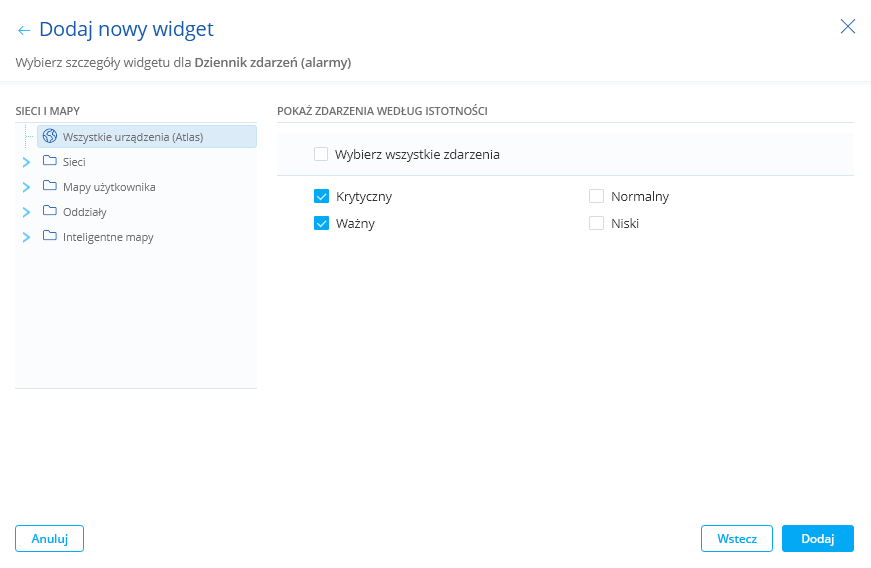Screen dimensions: 871x568
Task: Go back with the Wstecz button
Action: (737, 539)
